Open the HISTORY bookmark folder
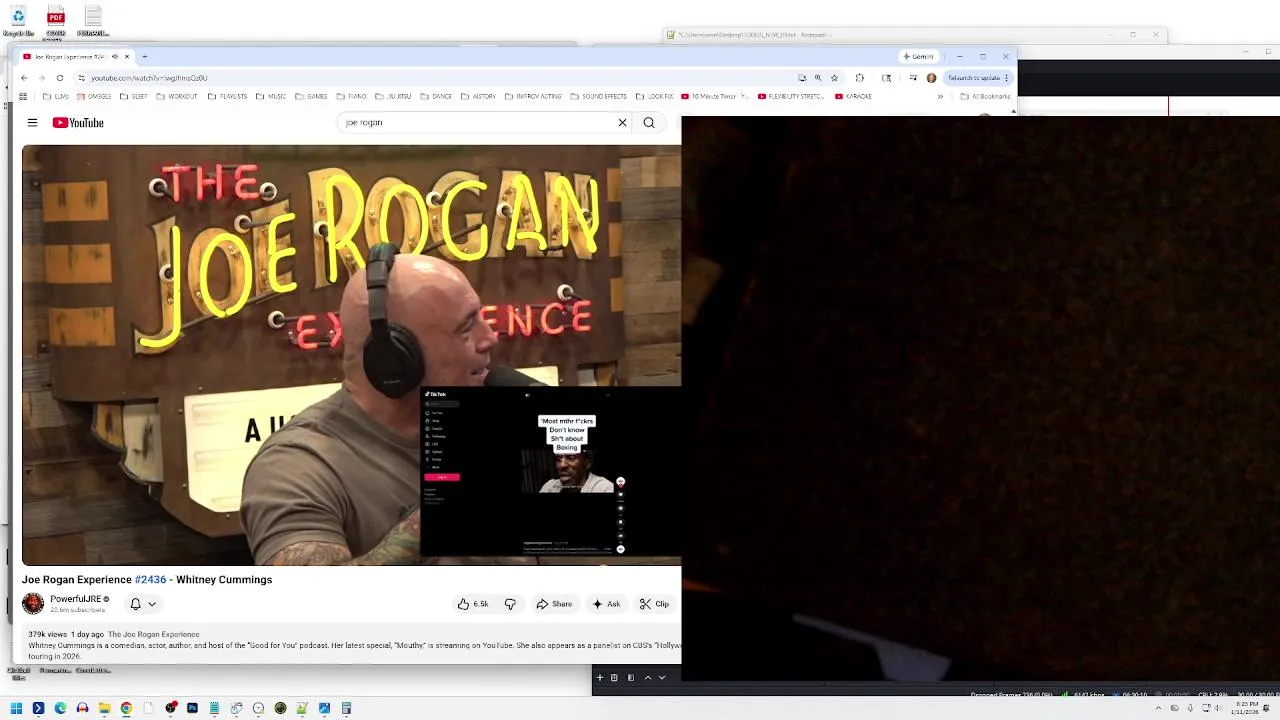The width and height of the screenshot is (1280, 720). pos(478,97)
